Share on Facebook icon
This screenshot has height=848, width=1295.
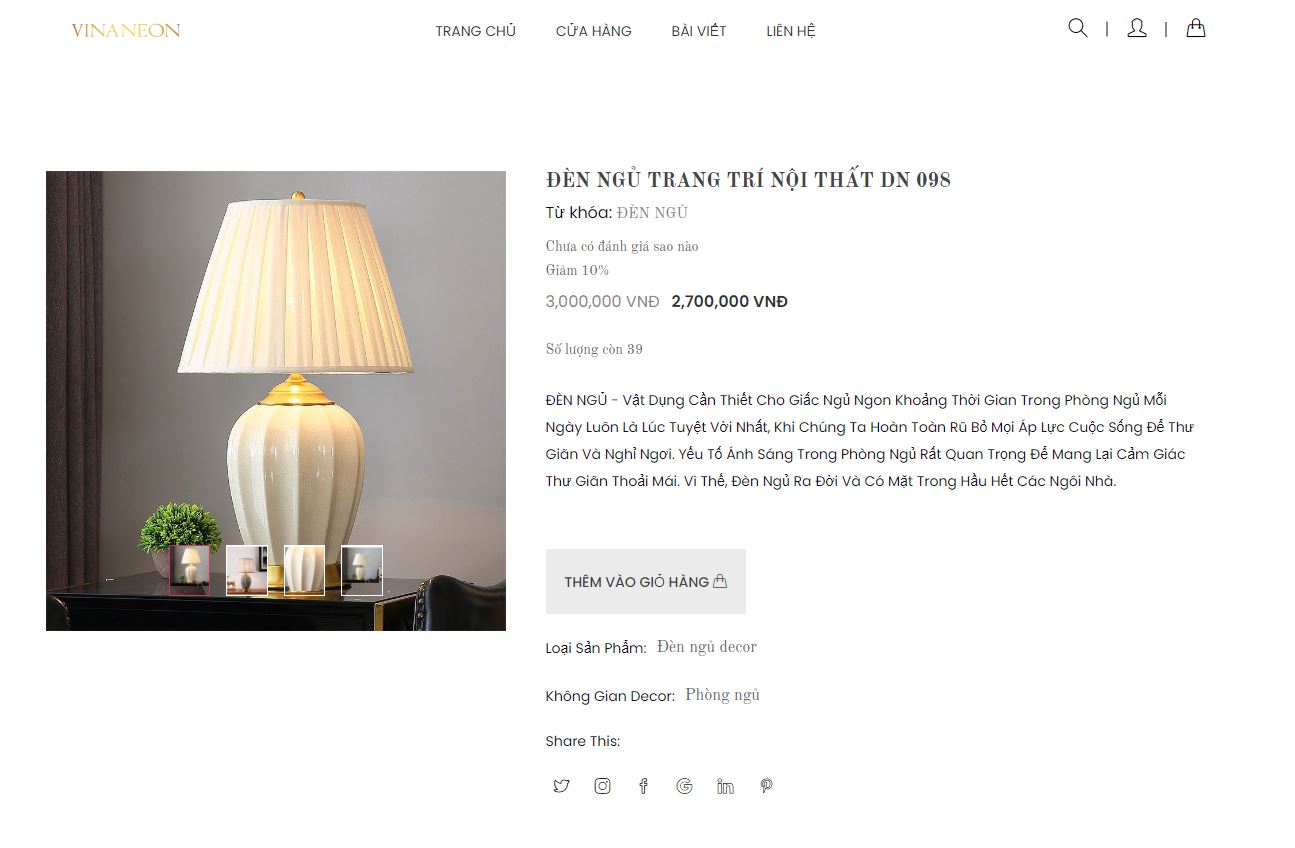click(643, 786)
